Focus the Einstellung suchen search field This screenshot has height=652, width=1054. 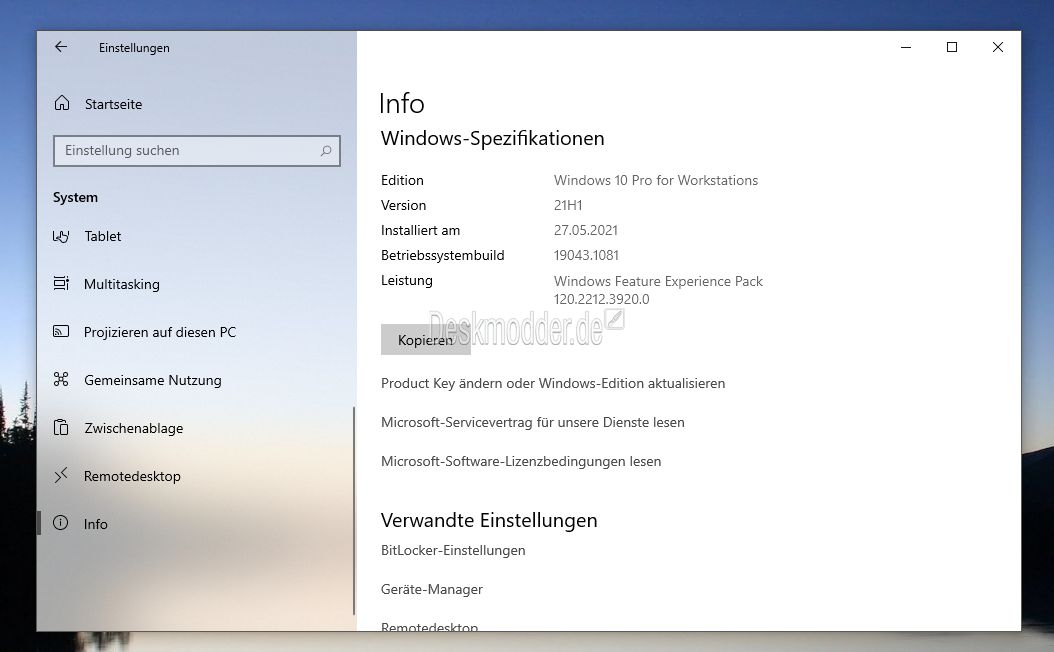185,151
